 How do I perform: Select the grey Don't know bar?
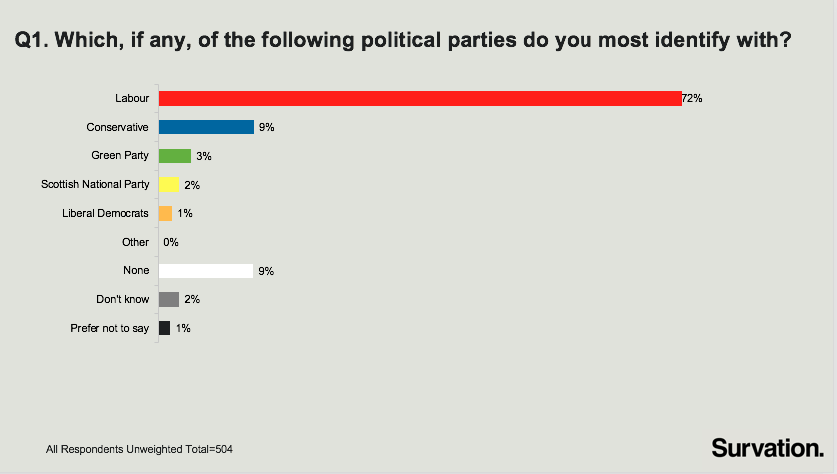click(169, 299)
